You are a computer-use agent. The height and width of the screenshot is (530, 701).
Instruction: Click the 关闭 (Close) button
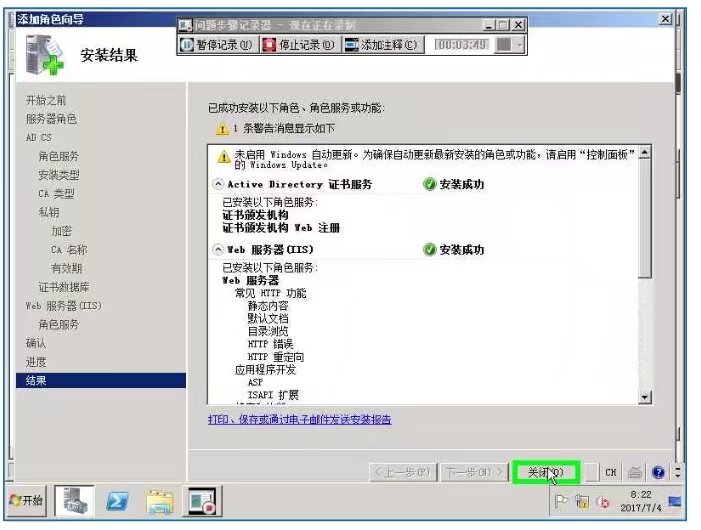(x=546, y=472)
